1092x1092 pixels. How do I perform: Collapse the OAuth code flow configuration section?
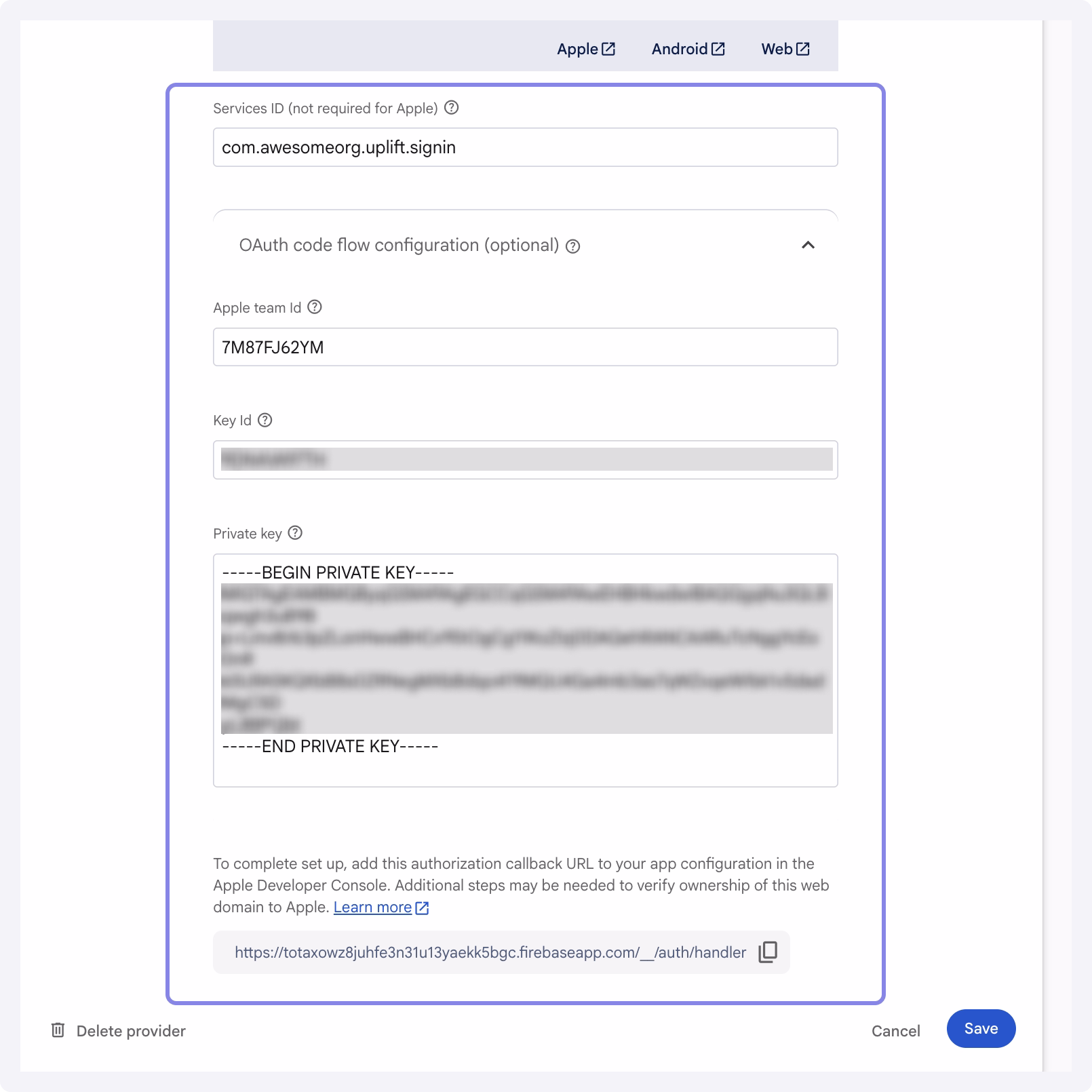807,246
